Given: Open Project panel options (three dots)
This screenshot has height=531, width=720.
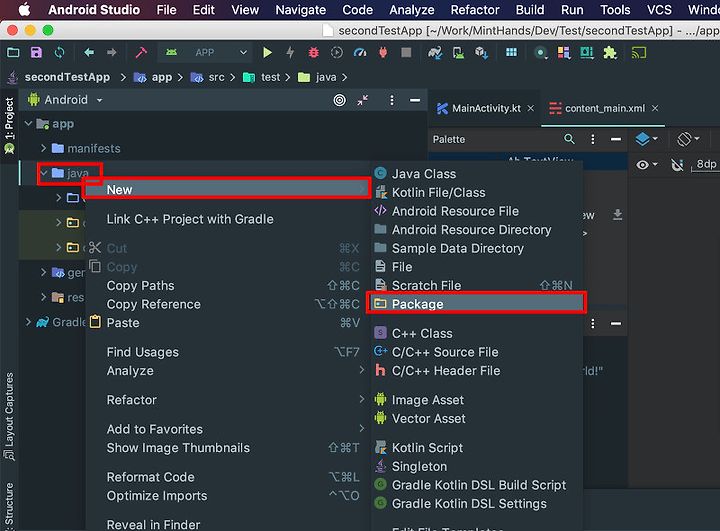Looking at the screenshot, I should pyautogui.click(x=392, y=100).
